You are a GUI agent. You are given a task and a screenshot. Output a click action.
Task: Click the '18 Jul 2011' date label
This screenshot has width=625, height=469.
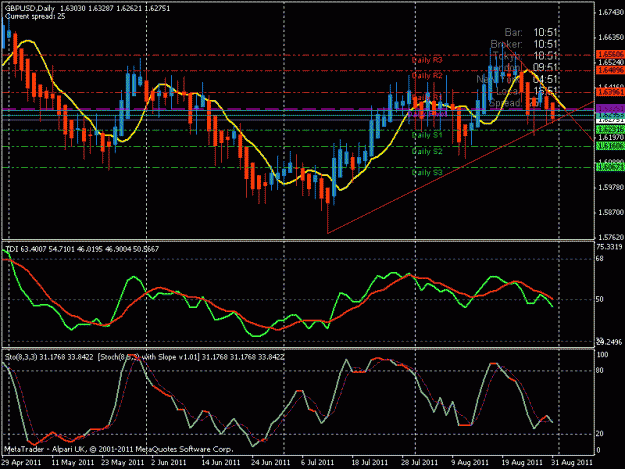click(x=369, y=462)
